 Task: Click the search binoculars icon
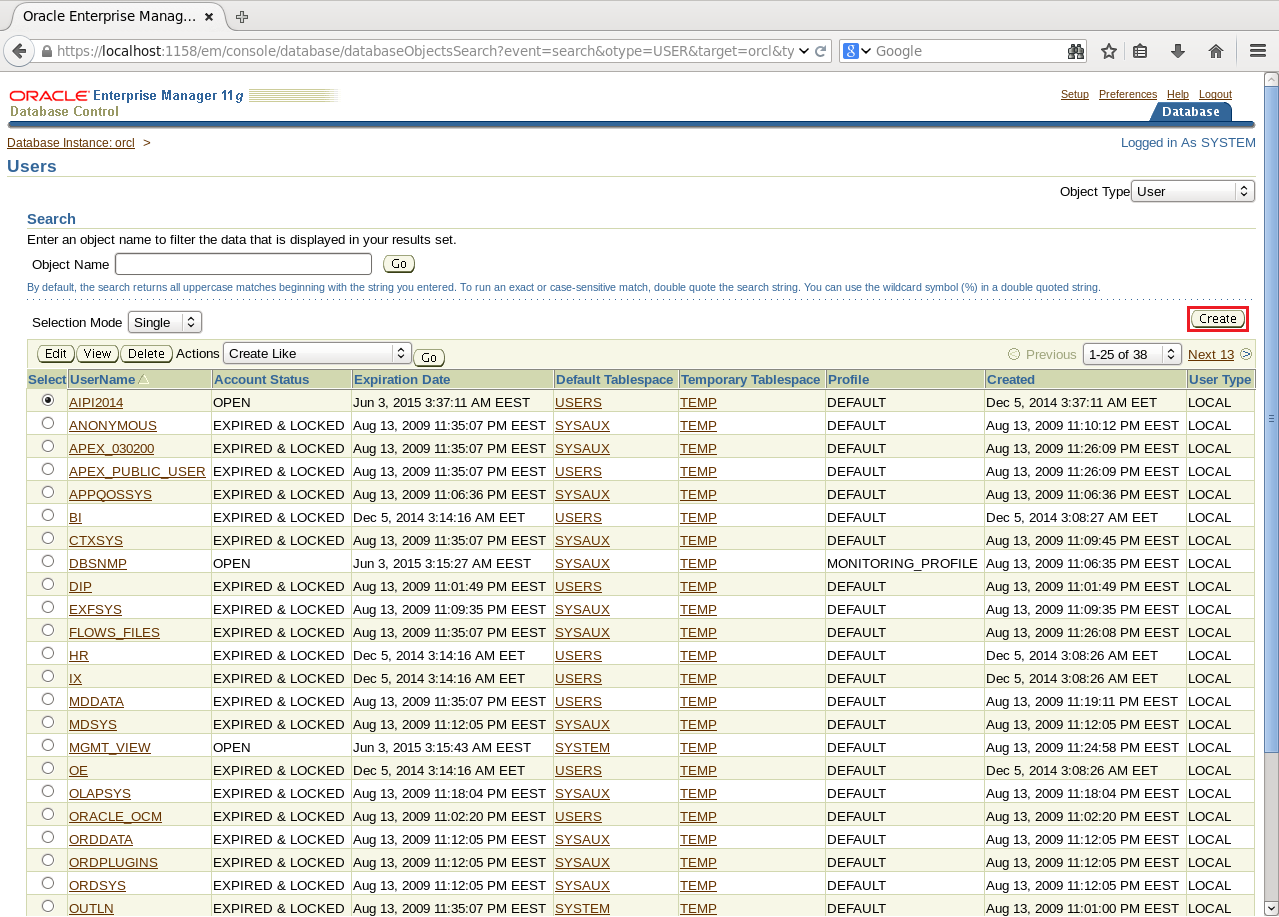pyautogui.click(x=1076, y=51)
